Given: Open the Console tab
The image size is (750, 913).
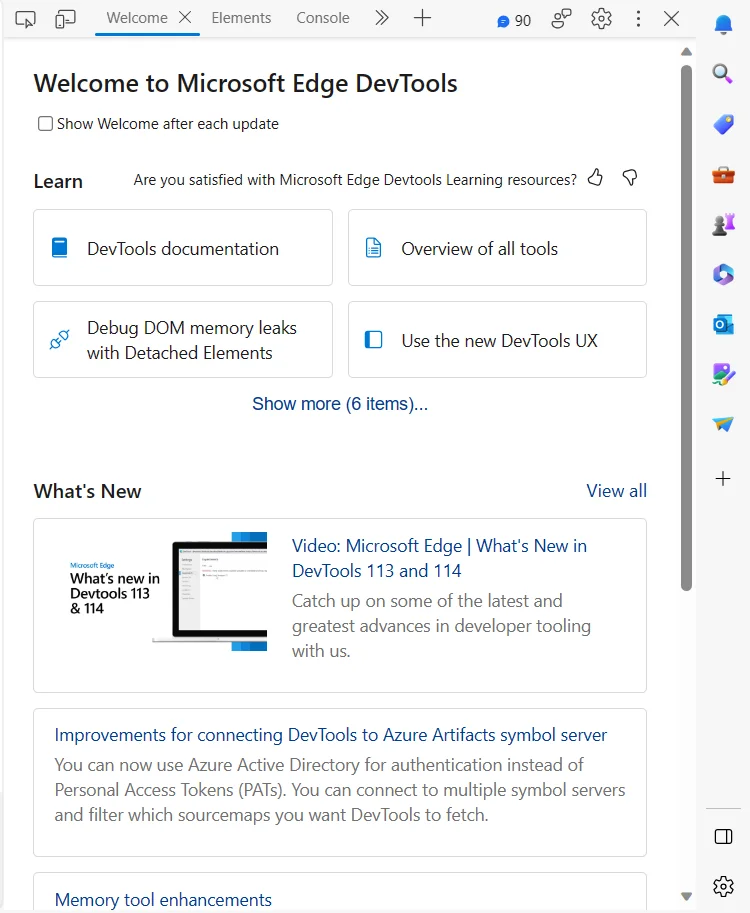Looking at the screenshot, I should [x=323, y=18].
